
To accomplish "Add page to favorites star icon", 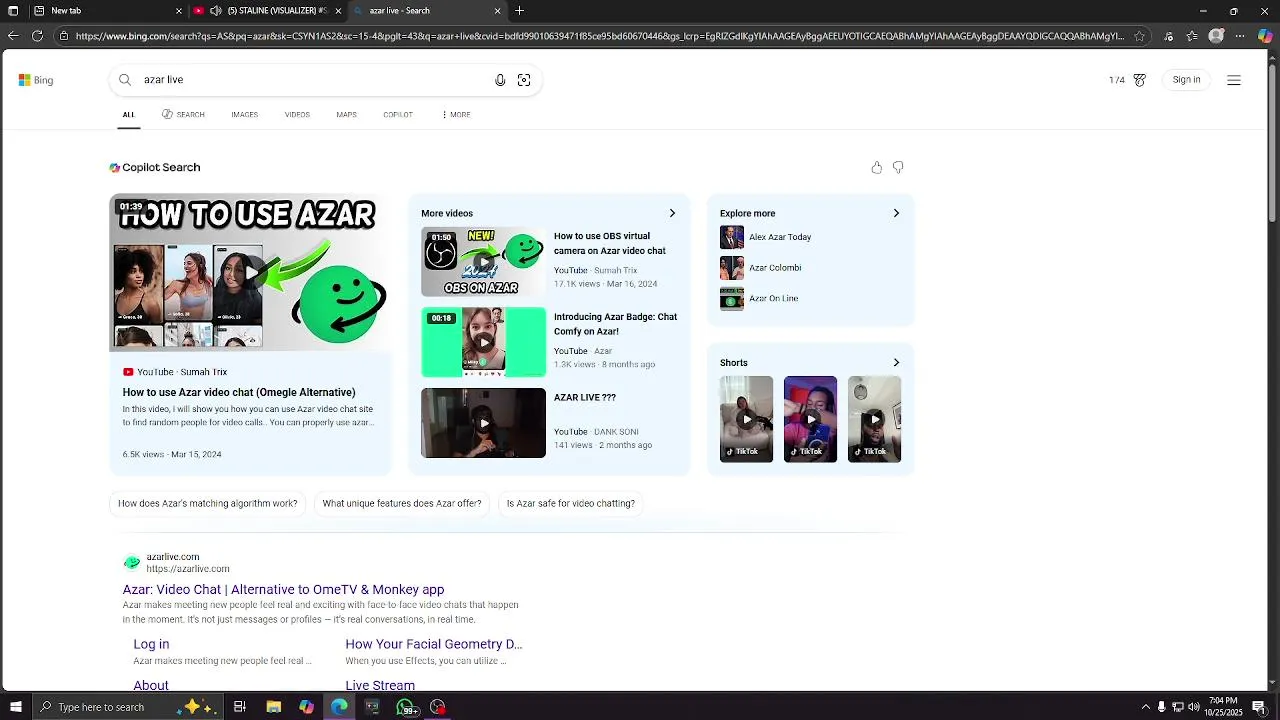I will 1139,36.
